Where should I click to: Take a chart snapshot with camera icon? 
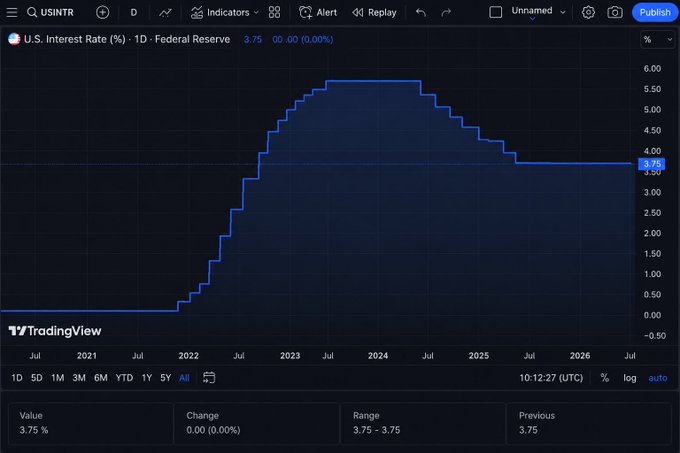615,13
